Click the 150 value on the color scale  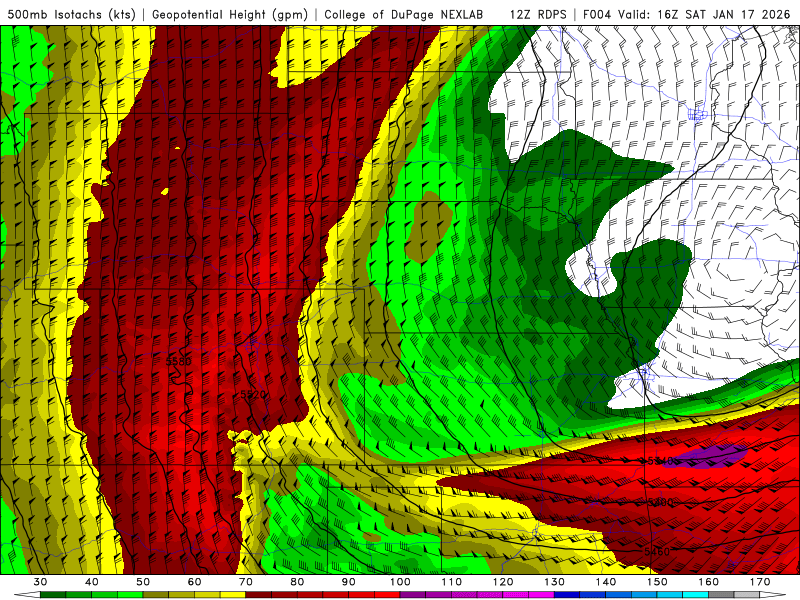click(657, 582)
